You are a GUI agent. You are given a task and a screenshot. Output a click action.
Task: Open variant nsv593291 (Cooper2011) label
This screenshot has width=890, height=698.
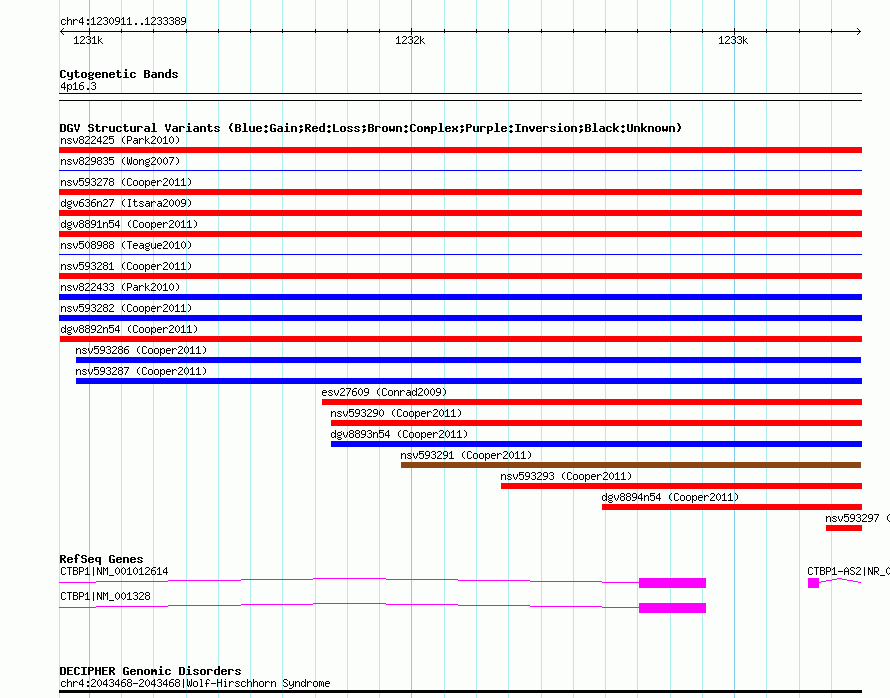[466, 455]
